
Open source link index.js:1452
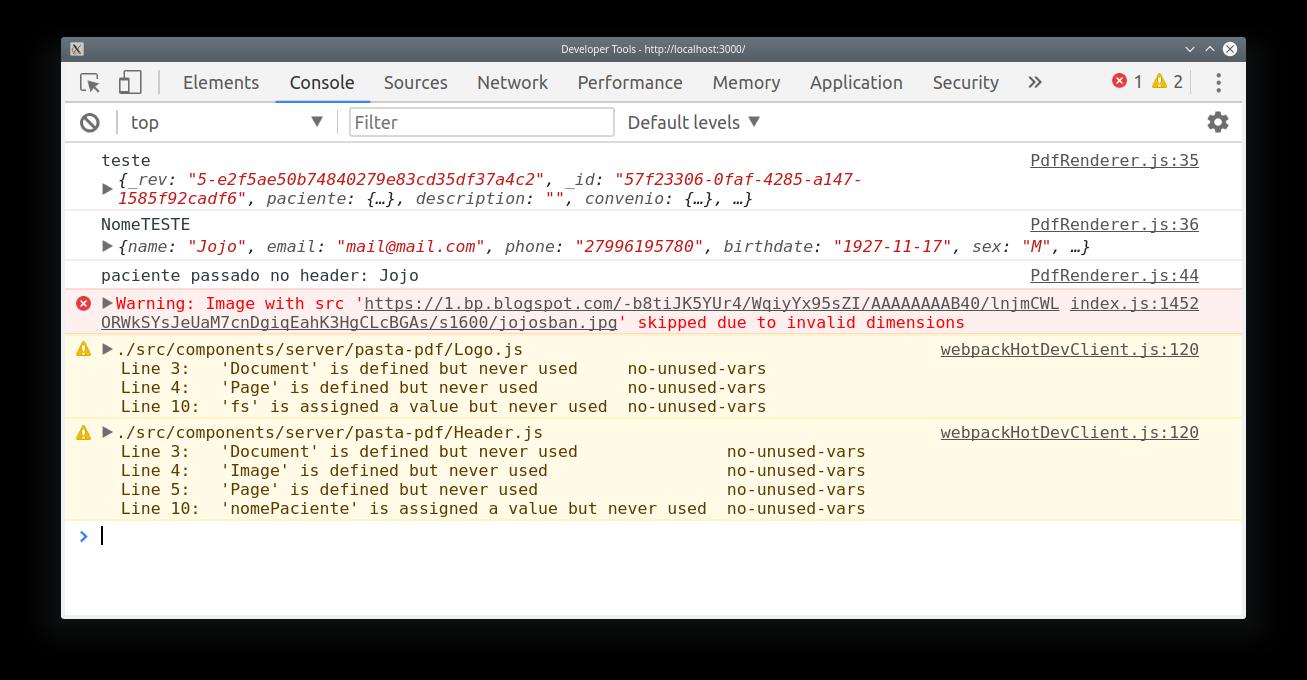(x=1134, y=303)
